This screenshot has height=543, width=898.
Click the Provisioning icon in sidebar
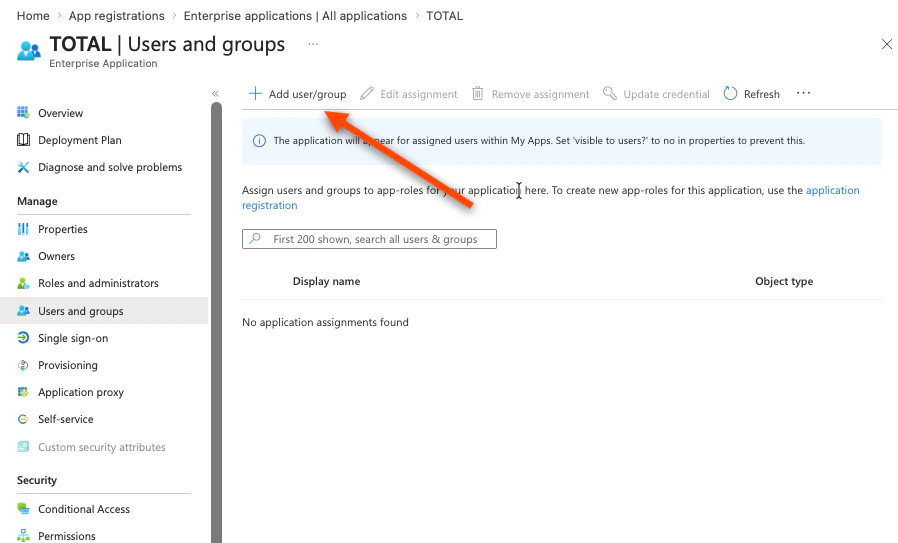pyautogui.click(x=23, y=365)
